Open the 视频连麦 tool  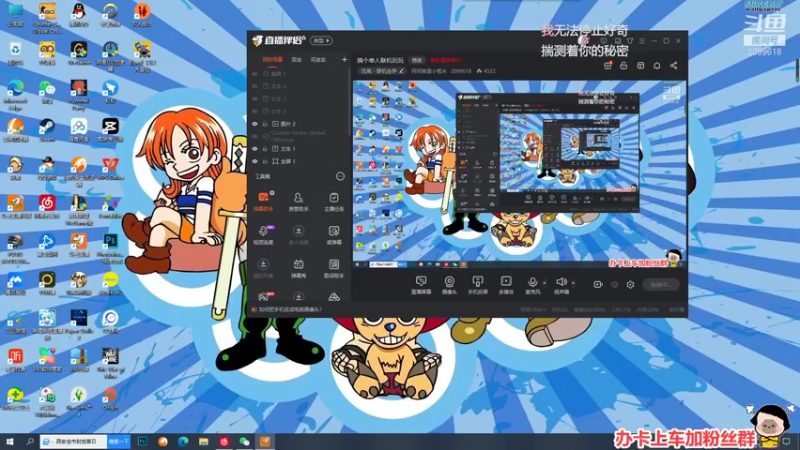[263, 235]
